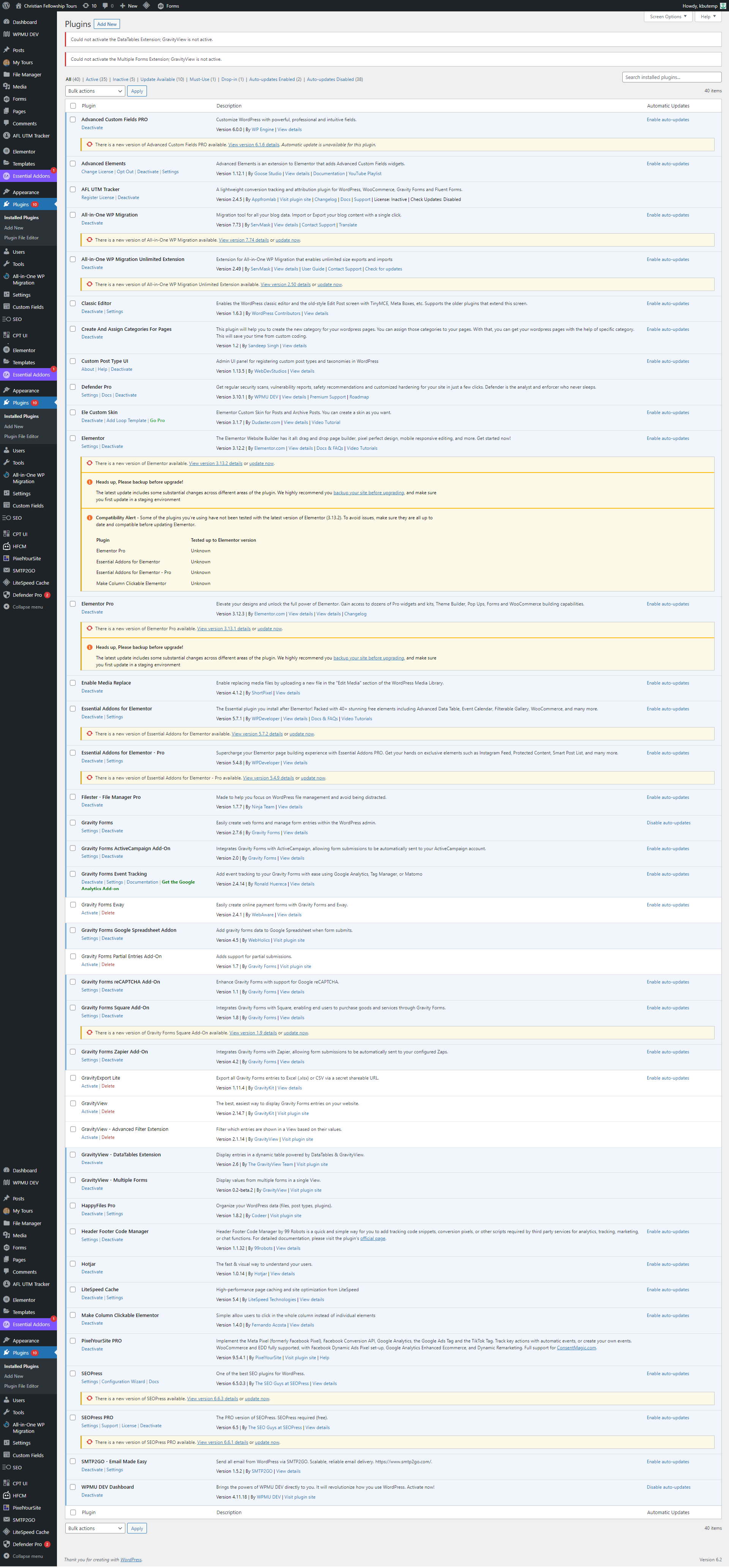Click the Add New button beside Plugins
The image size is (729, 1568).
tap(107, 24)
